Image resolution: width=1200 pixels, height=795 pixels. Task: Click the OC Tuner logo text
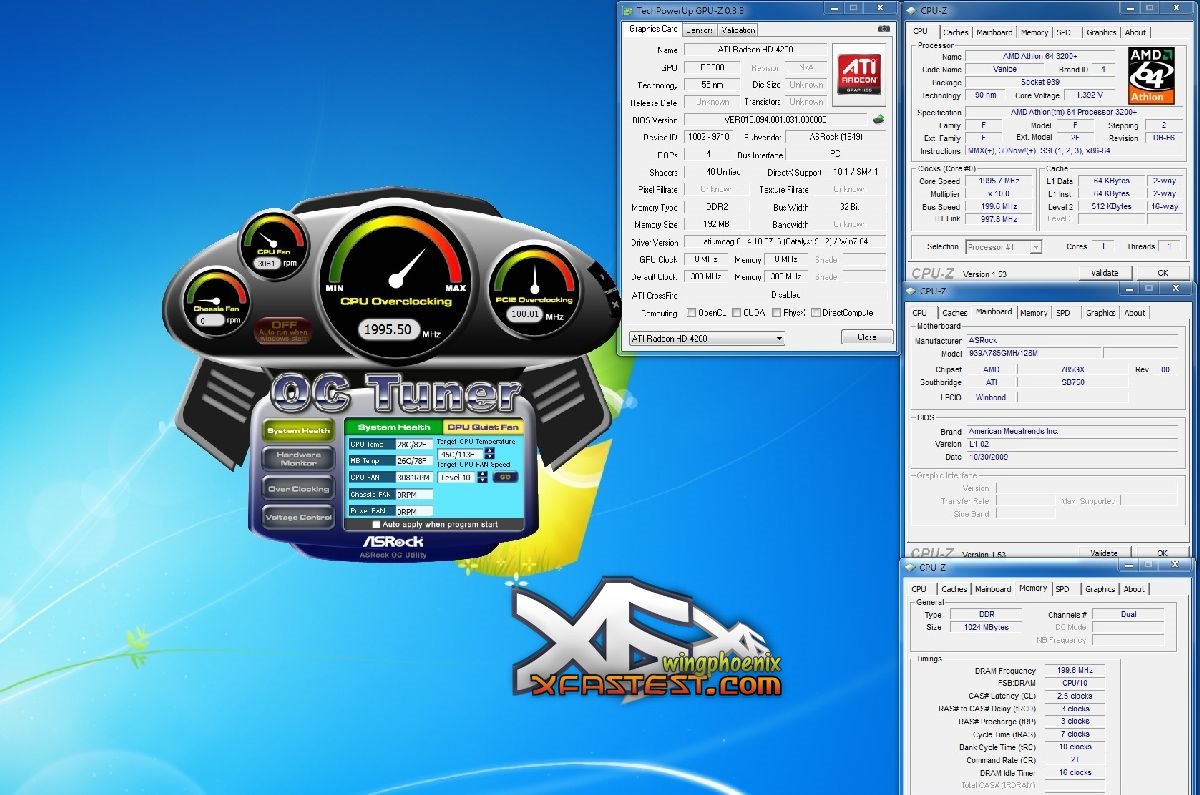point(395,394)
